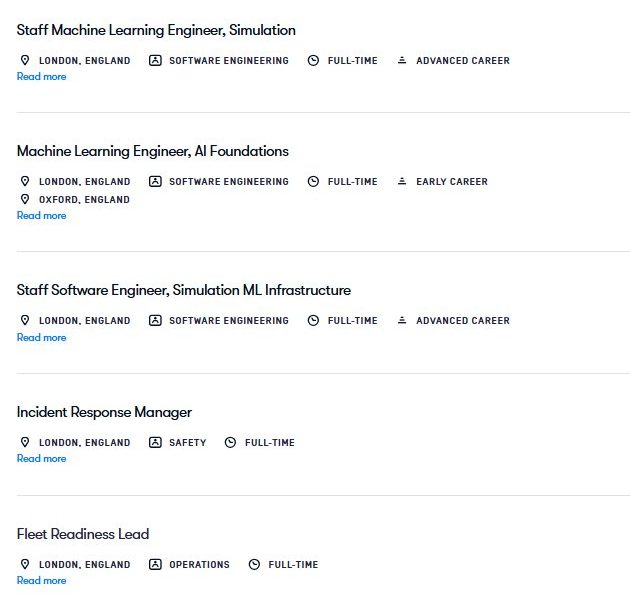Open Read more for Simulation ML Infrastructure job
Viewport: 630px width, 606px height.
click(x=41, y=338)
